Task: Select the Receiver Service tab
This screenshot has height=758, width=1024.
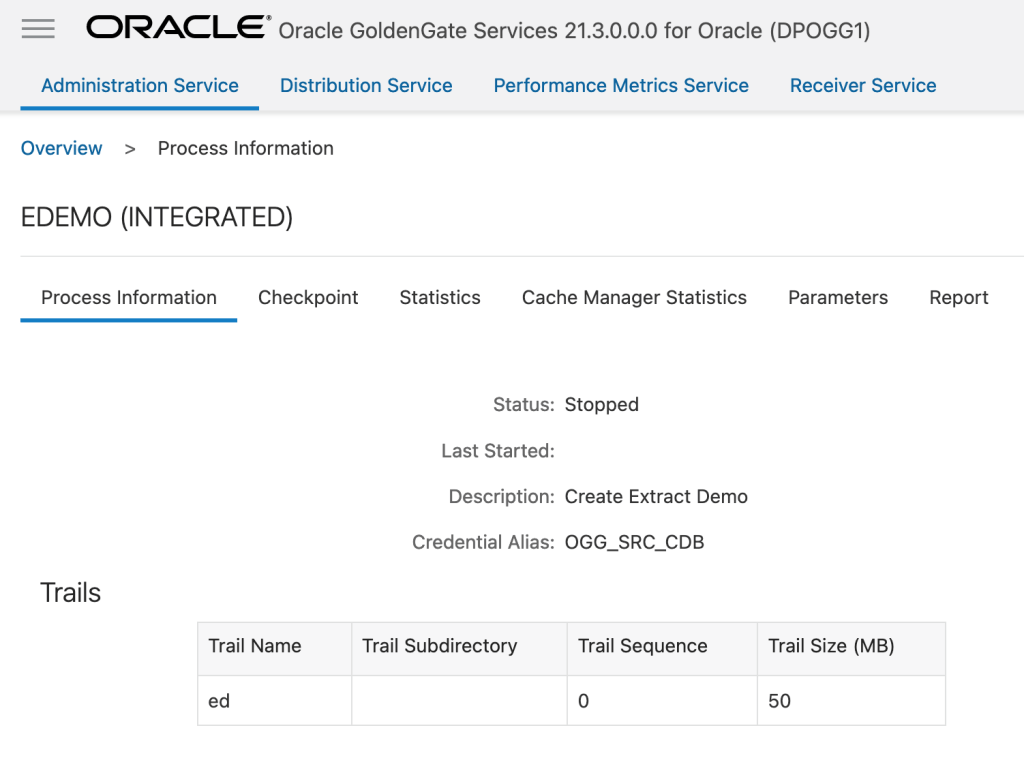Action: tap(863, 86)
